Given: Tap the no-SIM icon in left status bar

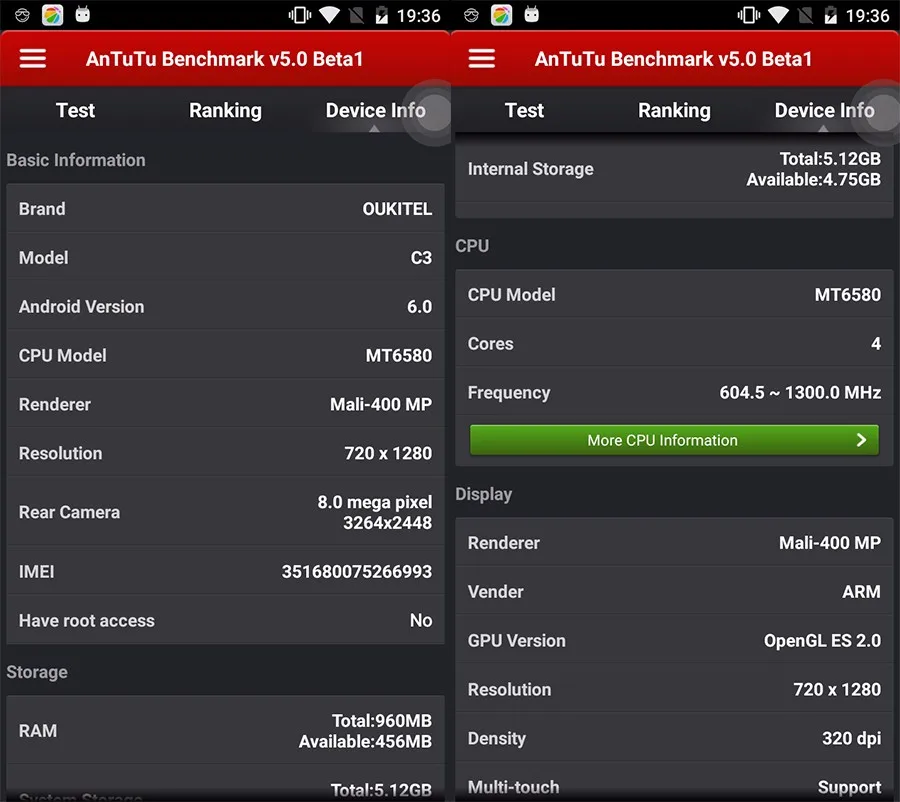Looking at the screenshot, I should click(356, 15).
